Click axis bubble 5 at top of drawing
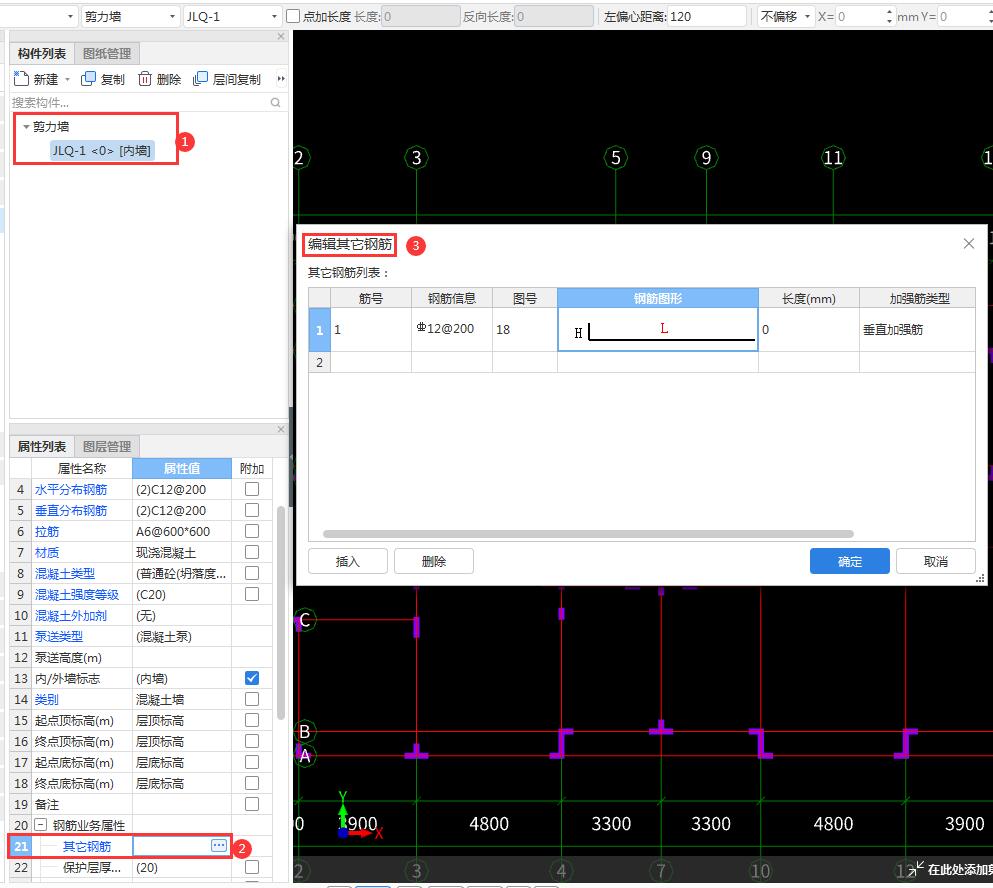Image resolution: width=993 pixels, height=888 pixels. pyautogui.click(x=616, y=157)
